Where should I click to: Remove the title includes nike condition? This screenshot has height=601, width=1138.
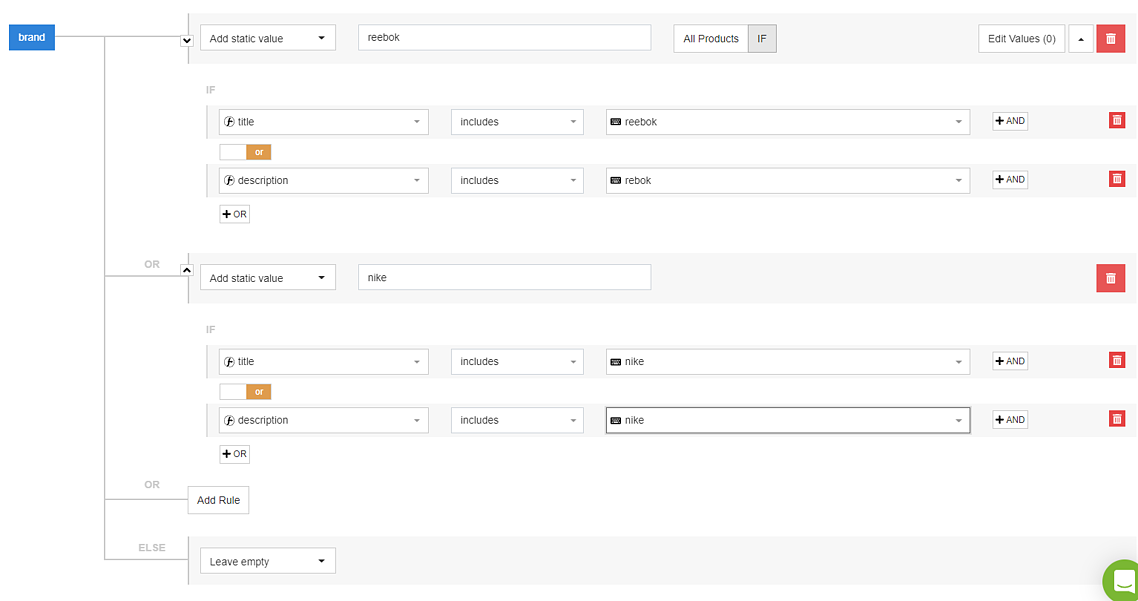click(x=1117, y=361)
